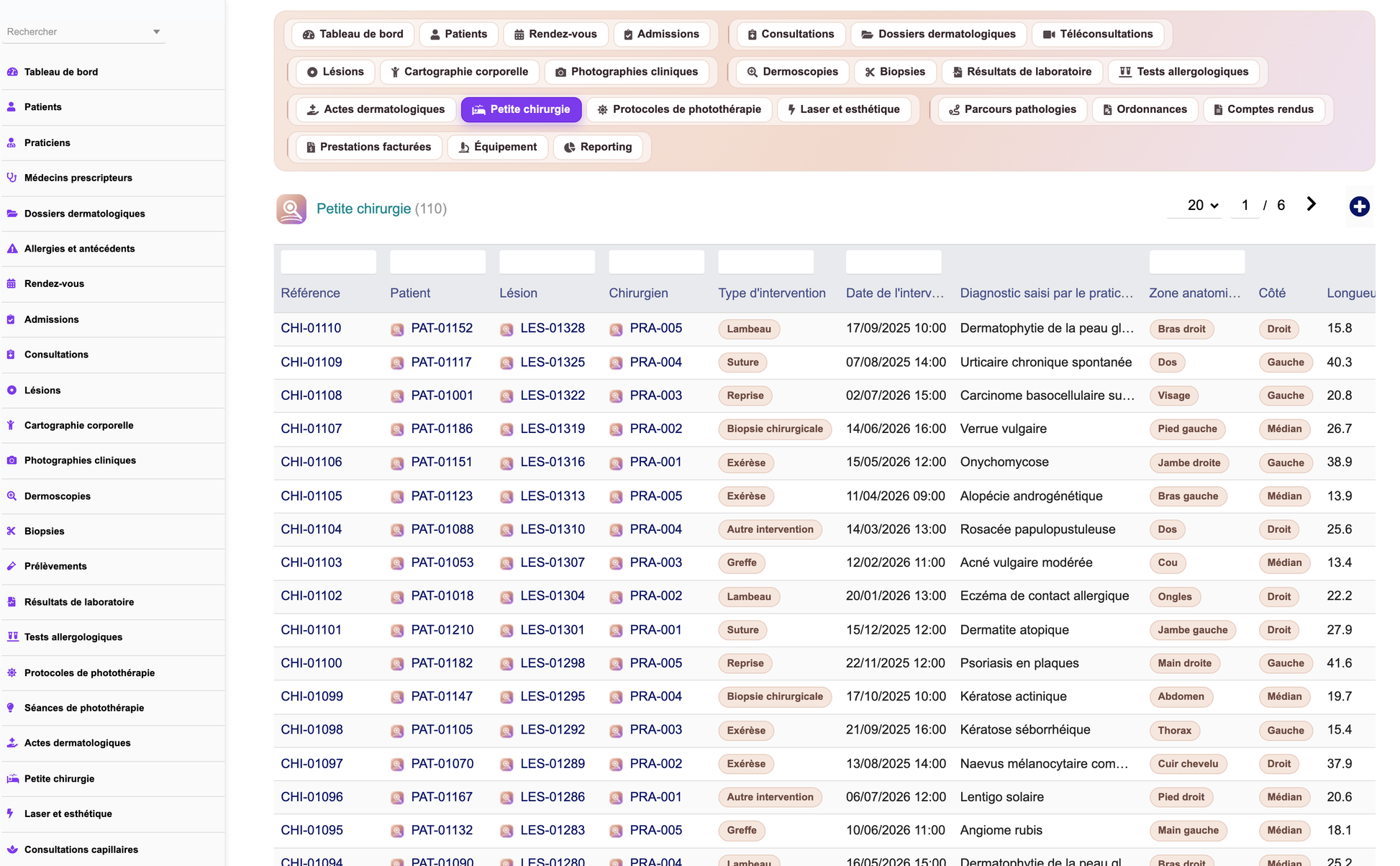Click the Allergies et antécédents warning icon

point(12,249)
